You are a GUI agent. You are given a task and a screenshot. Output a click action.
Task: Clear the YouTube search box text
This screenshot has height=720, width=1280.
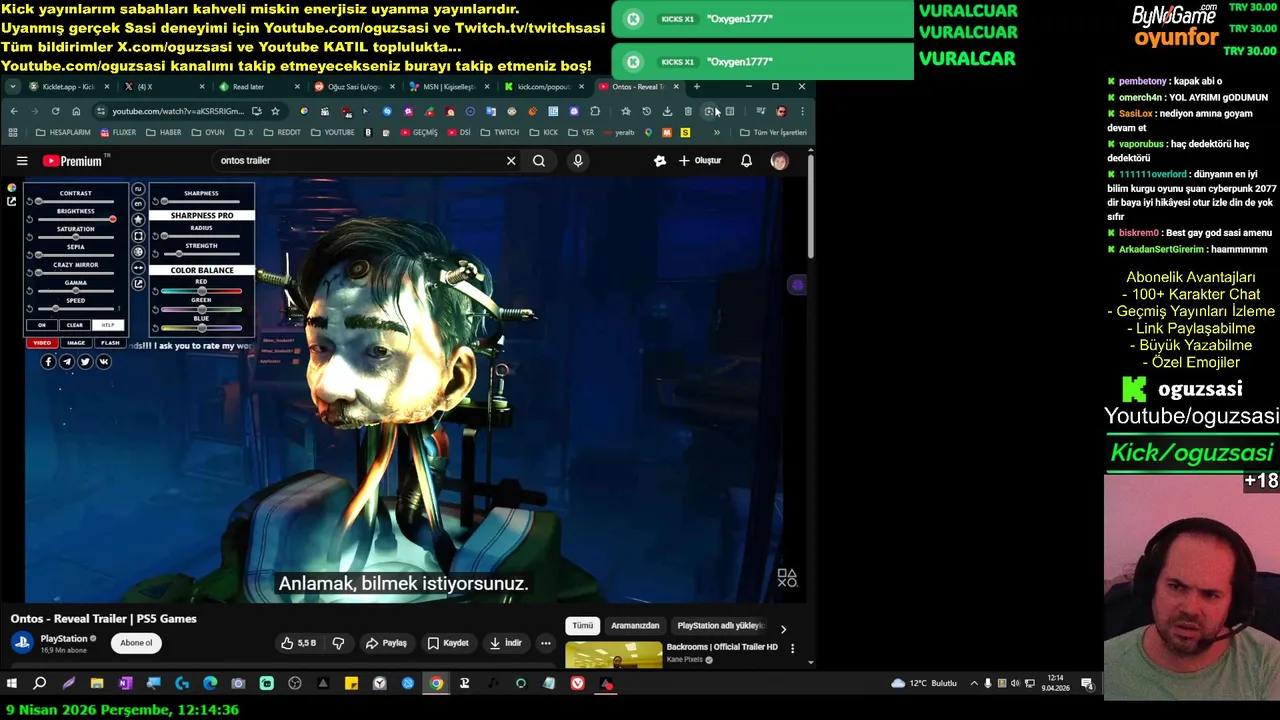pyautogui.click(x=511, y=160)
